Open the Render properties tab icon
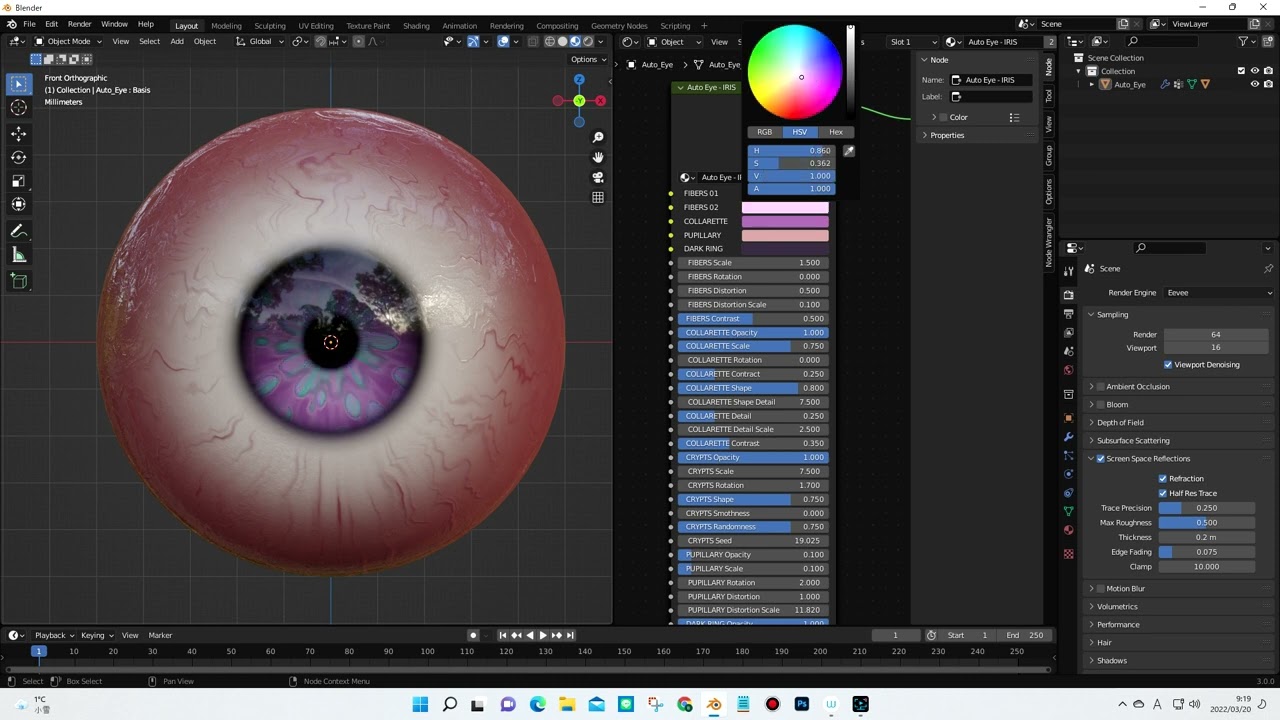 [1068, 295]
